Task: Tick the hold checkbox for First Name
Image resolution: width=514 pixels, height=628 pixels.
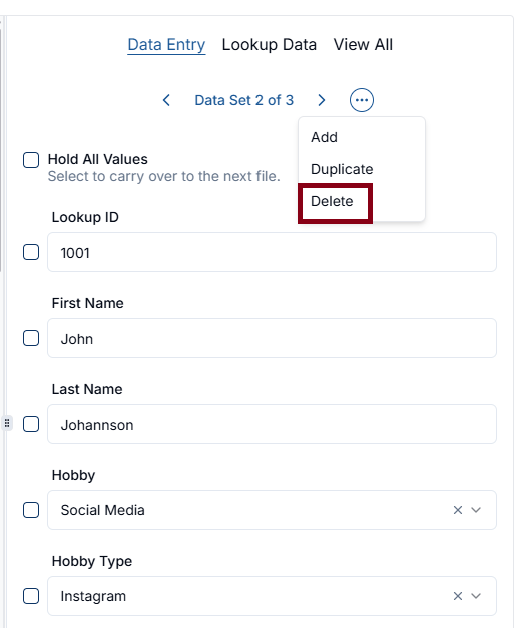Action: pyautogui.click(x=31, y=338)
